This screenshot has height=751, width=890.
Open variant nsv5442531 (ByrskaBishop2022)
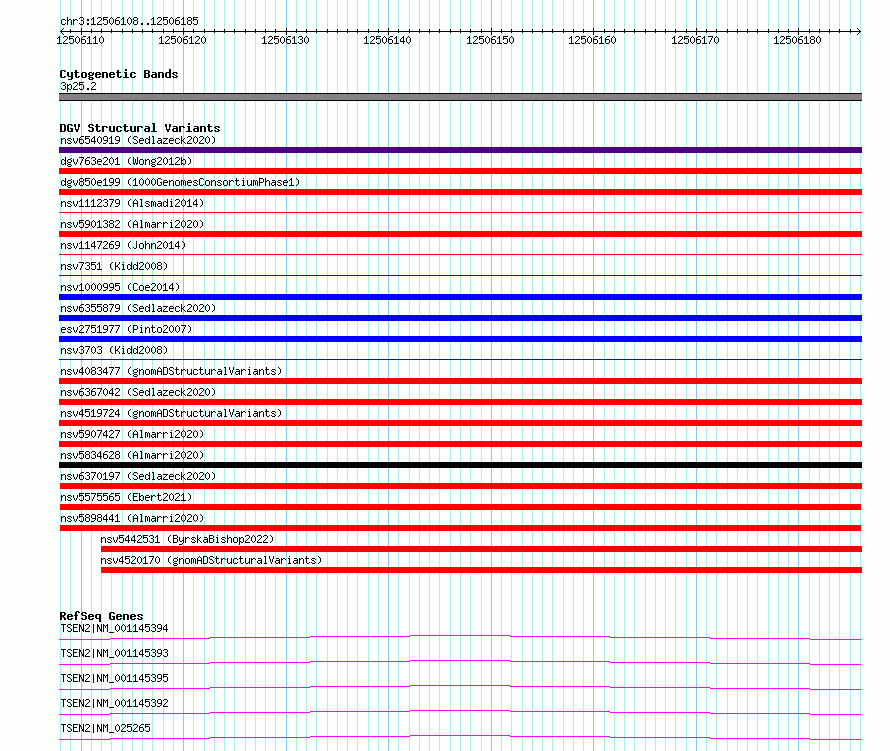point(187,539)
